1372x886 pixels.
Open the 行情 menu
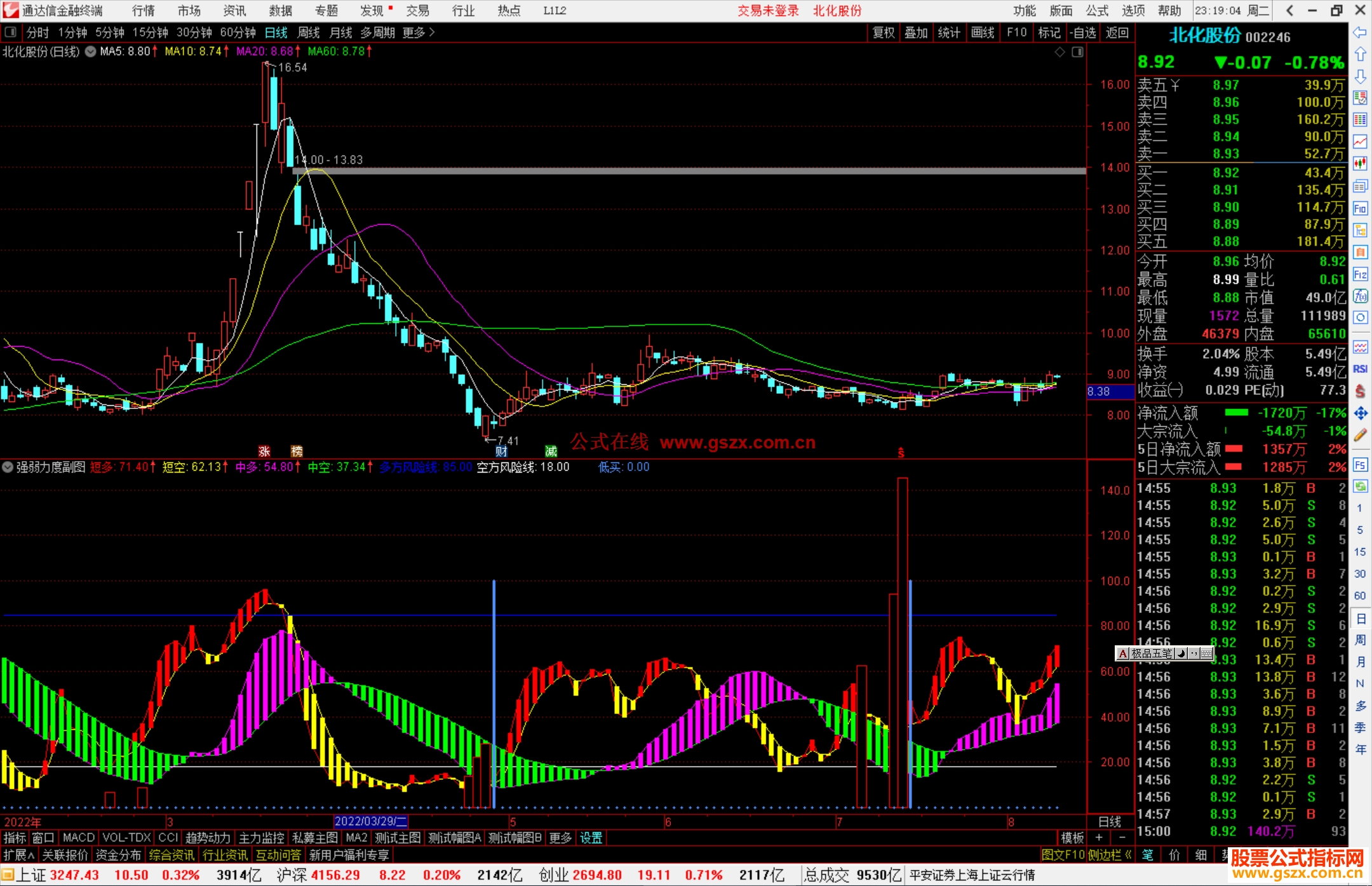point(143,11)
